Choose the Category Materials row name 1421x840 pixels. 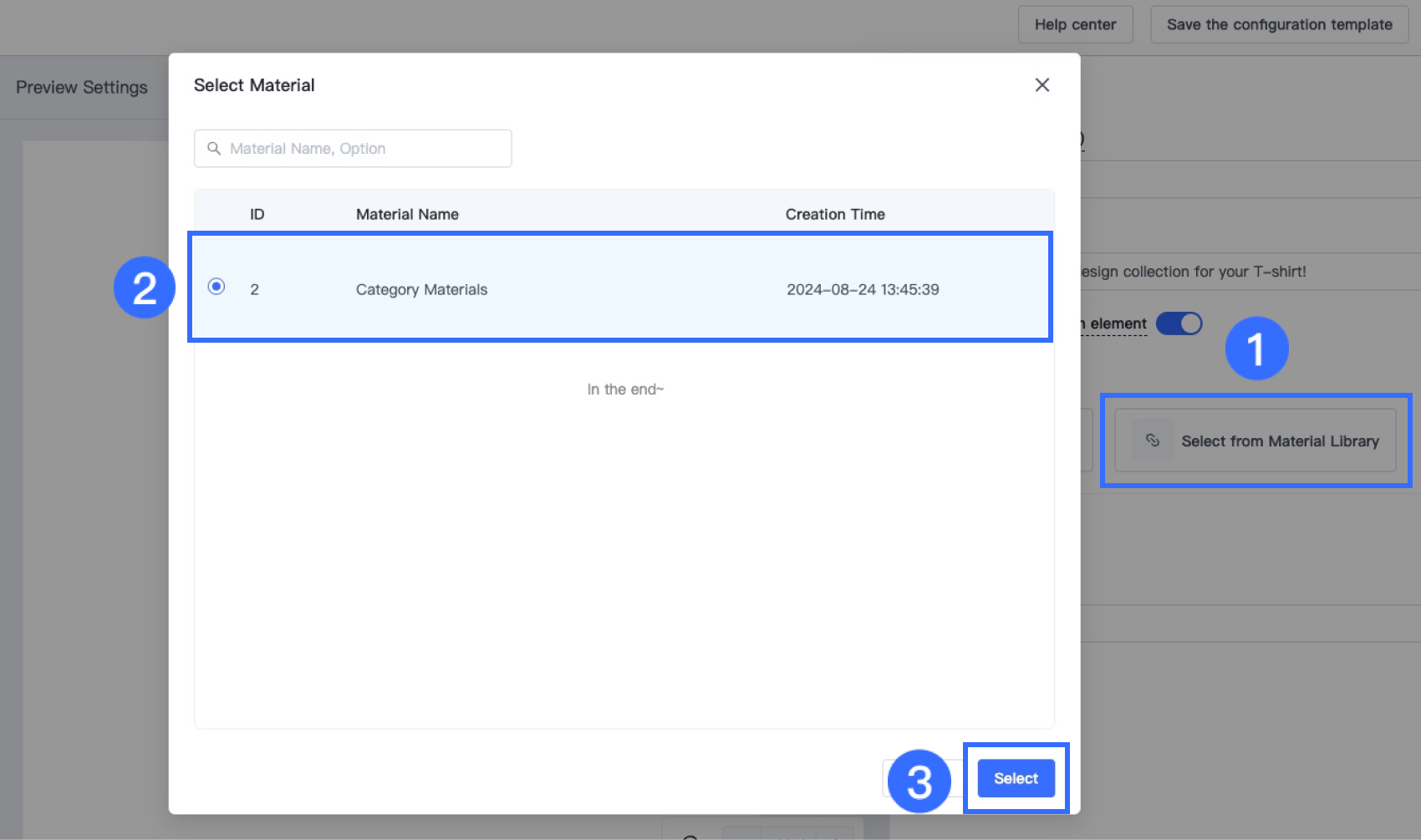point(421,290)
